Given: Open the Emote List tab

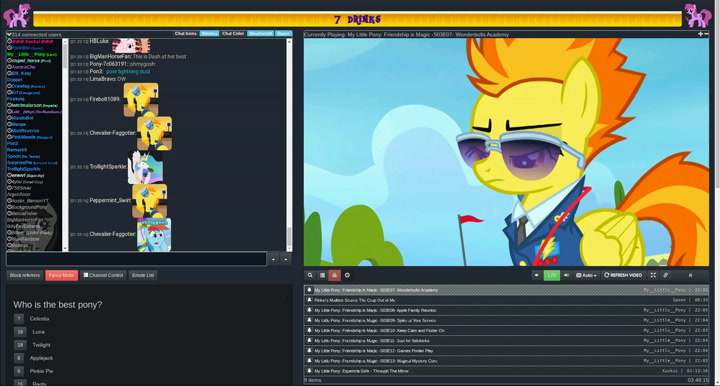Looking at the screenshot, I should point(143,275).
